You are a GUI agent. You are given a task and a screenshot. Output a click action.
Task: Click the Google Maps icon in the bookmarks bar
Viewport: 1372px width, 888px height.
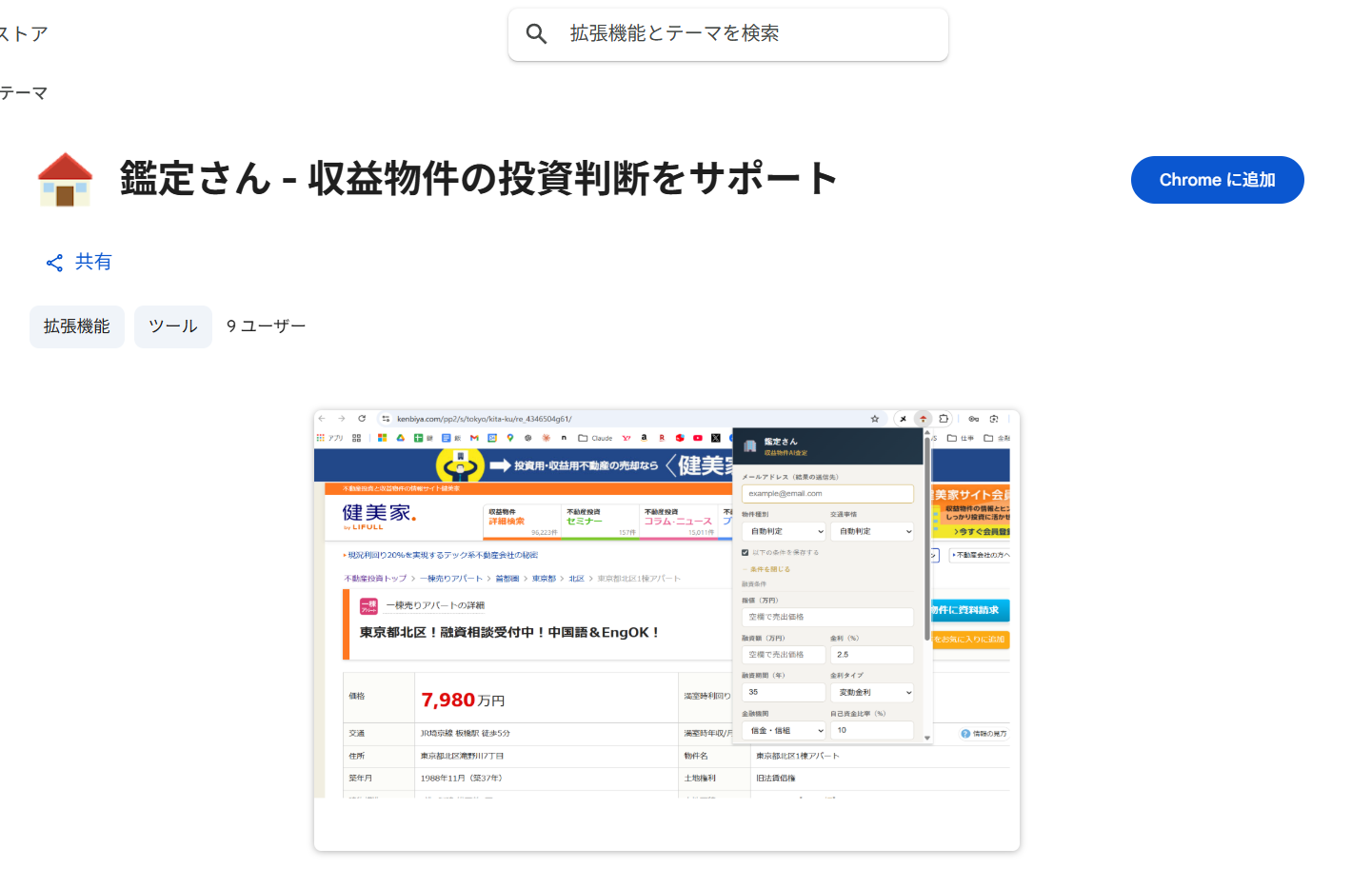tap(509, 438)
